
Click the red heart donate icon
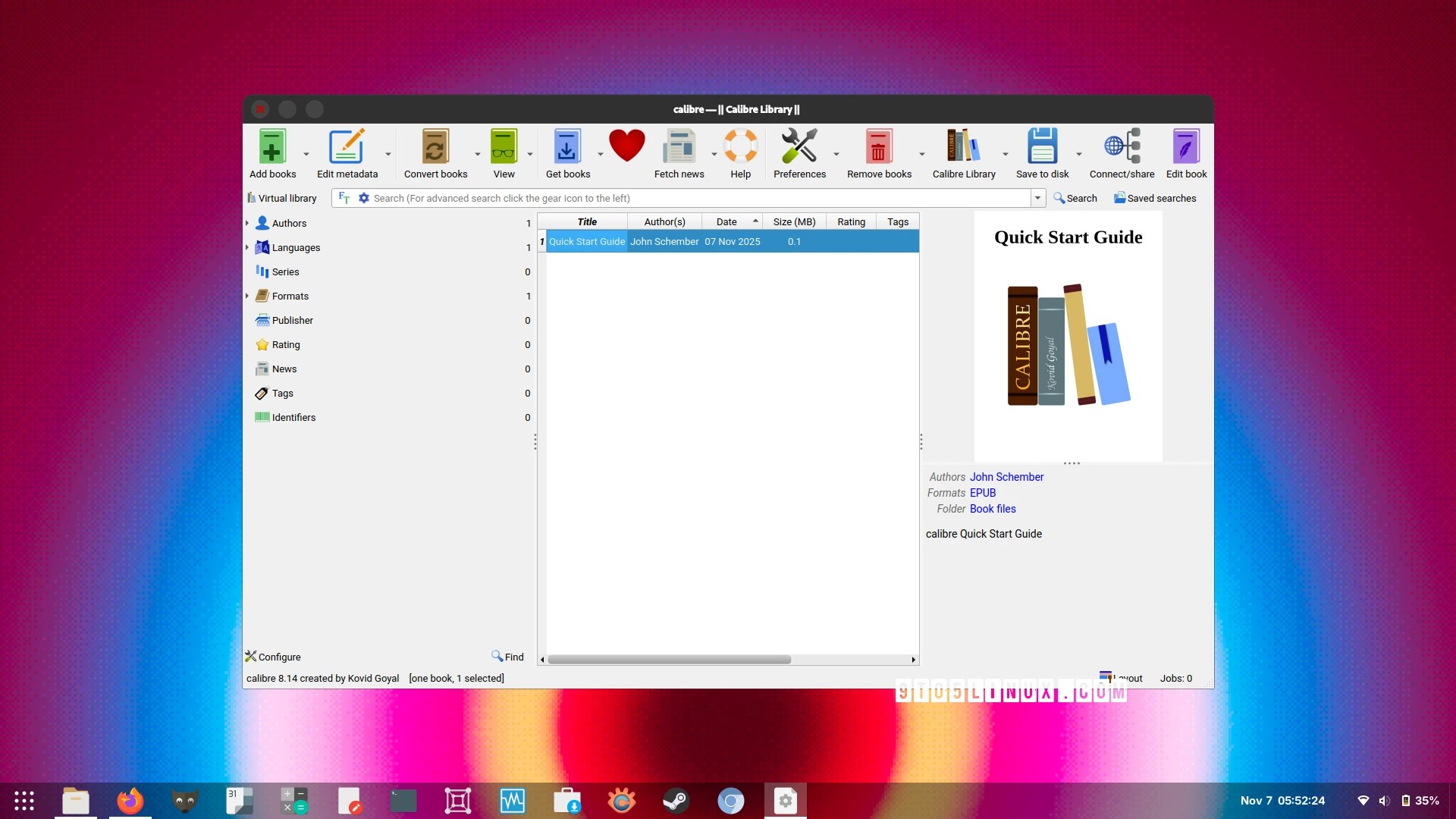point(626,146)
